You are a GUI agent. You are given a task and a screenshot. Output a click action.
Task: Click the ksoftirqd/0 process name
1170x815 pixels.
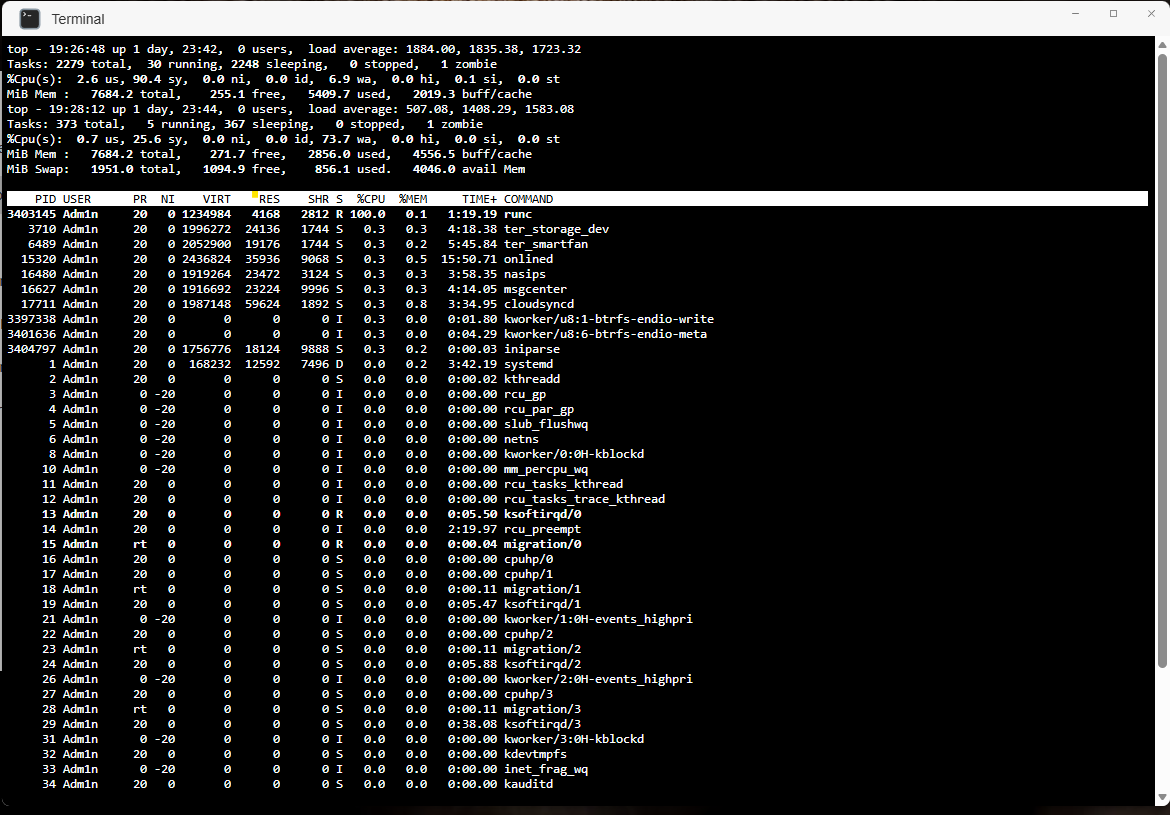[542, 514]
